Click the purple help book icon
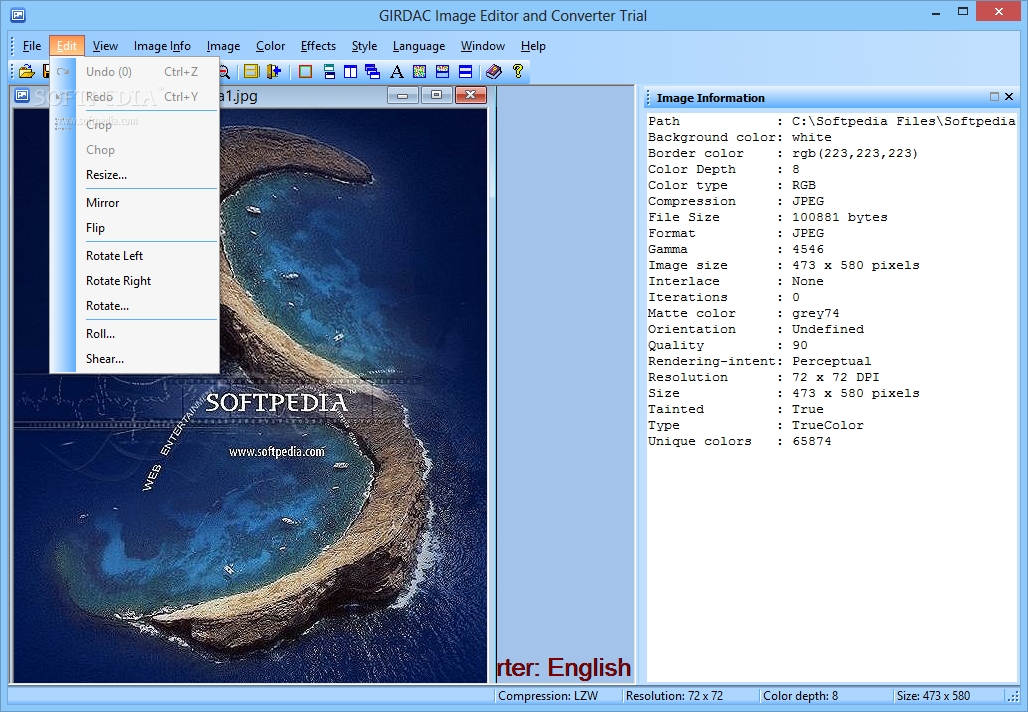This screenshot has height=712, width=1028. (x=494, y=71)
